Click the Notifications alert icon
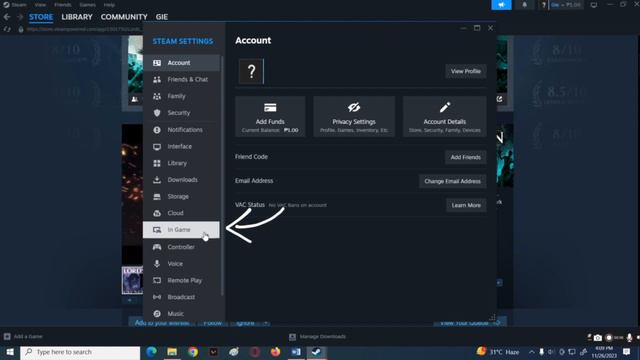This screenshot has width=640, height=360. click(157, 130)
